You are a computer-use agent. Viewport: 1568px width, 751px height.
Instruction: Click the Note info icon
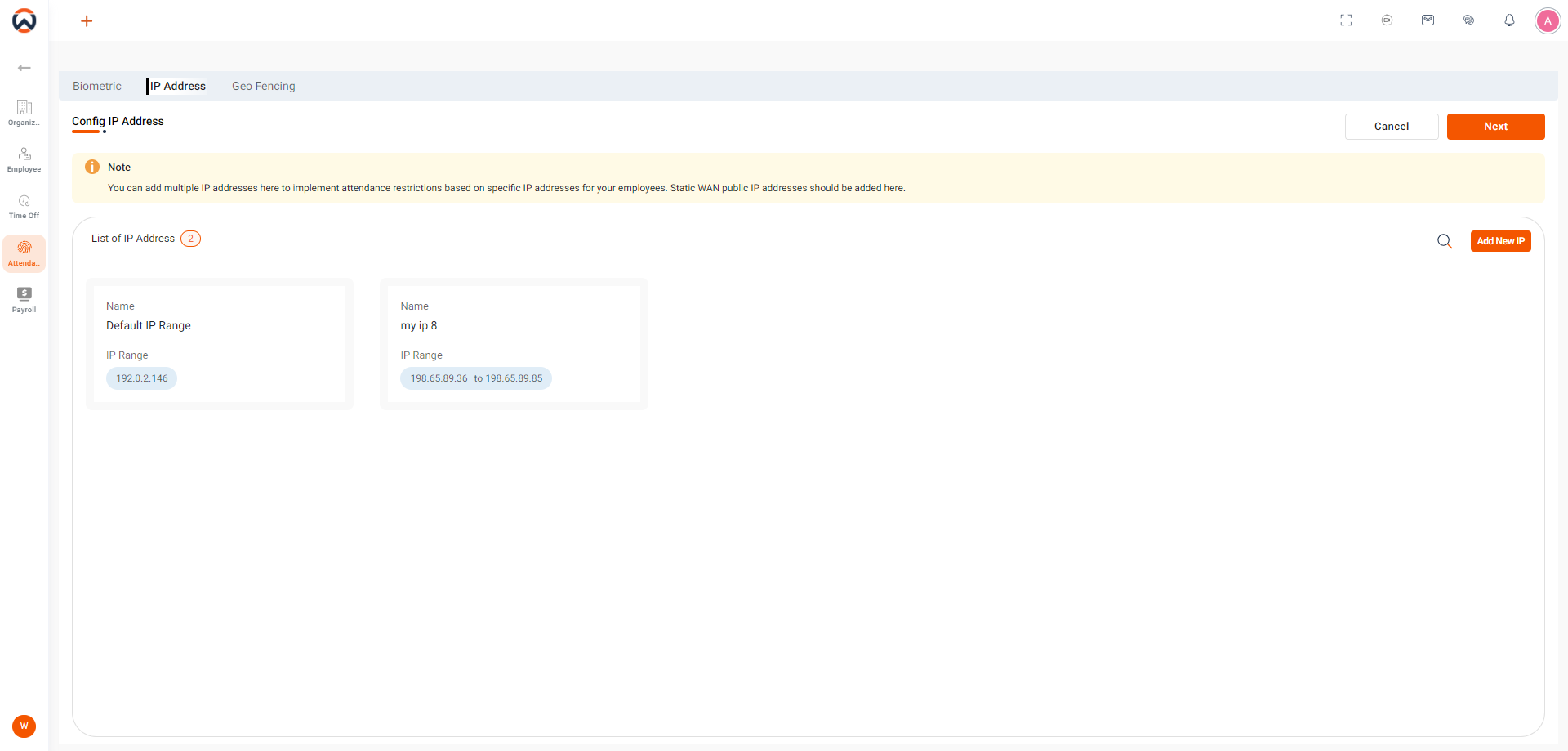click(92, 167)
